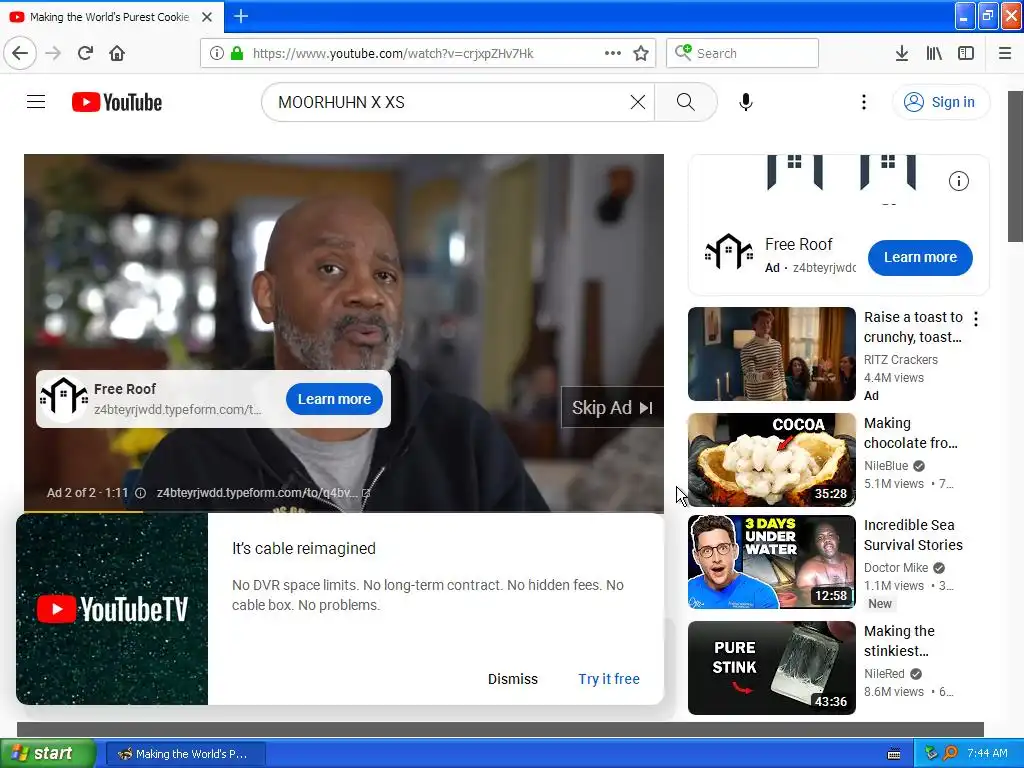Open options menu for the RITZ Crackers ad

point(976,319)
